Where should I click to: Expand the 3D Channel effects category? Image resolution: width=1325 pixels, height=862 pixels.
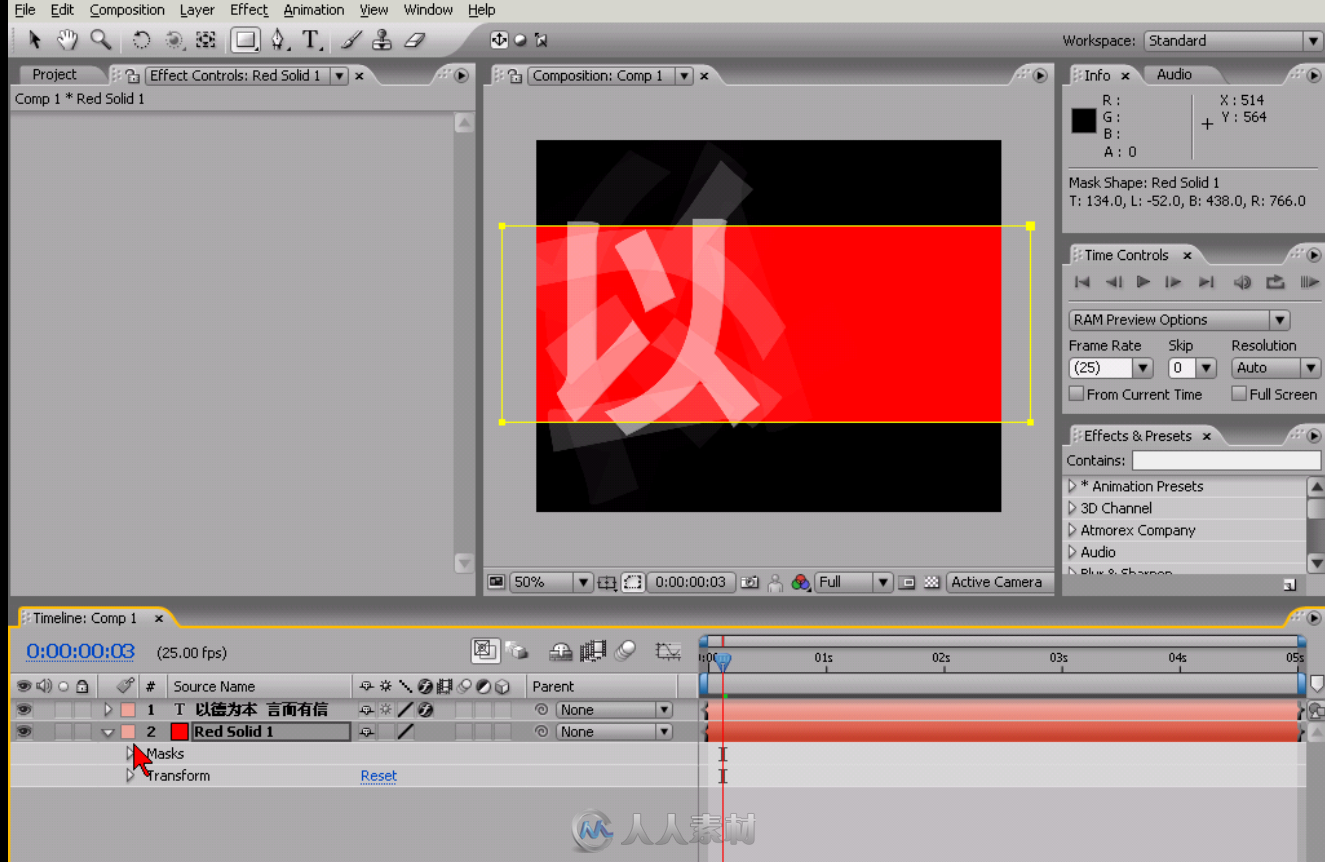click(1072, 508)
